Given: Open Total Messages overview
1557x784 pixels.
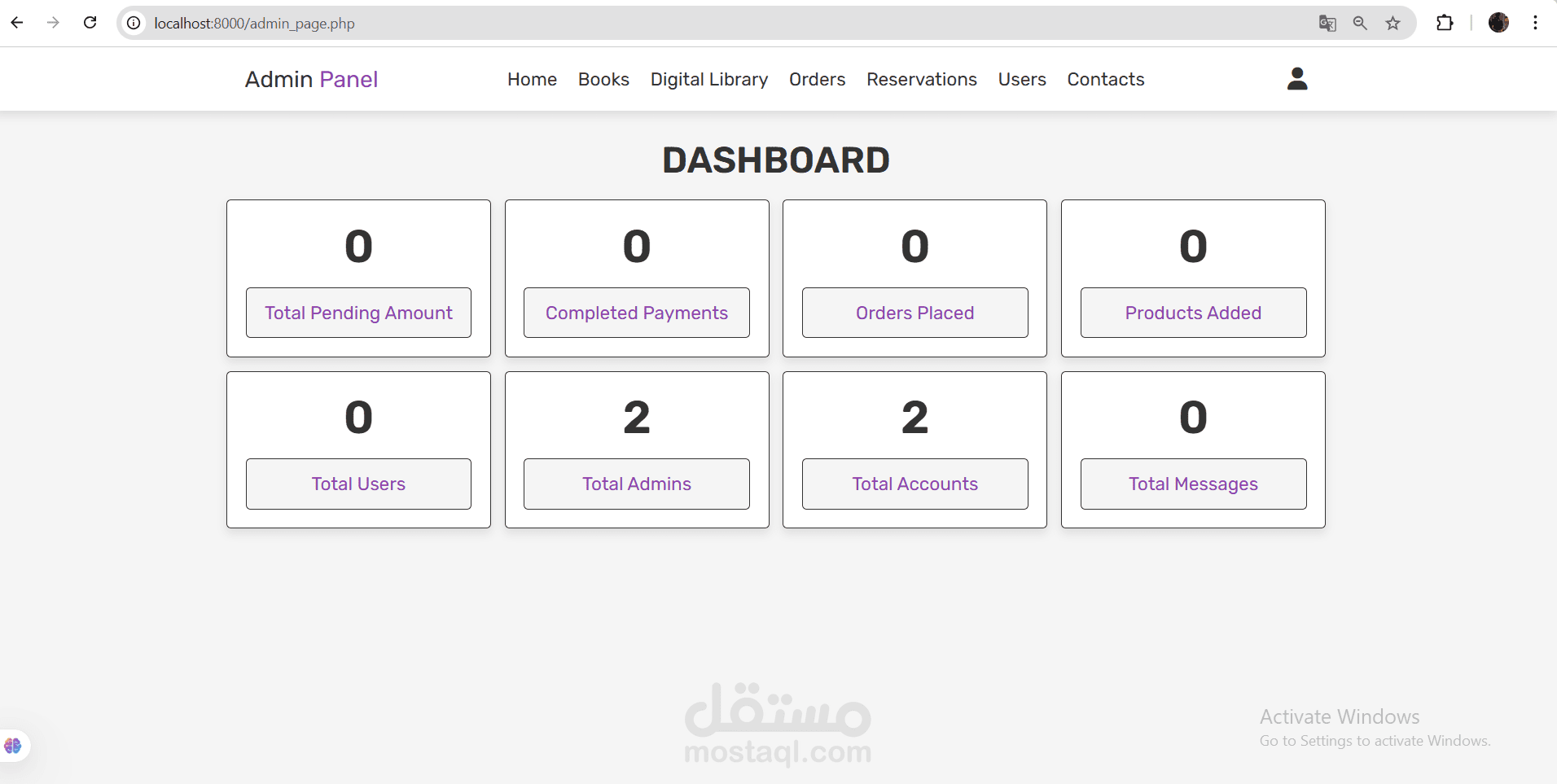Looking at the screenshot, I should click(x=1192, y=484).
